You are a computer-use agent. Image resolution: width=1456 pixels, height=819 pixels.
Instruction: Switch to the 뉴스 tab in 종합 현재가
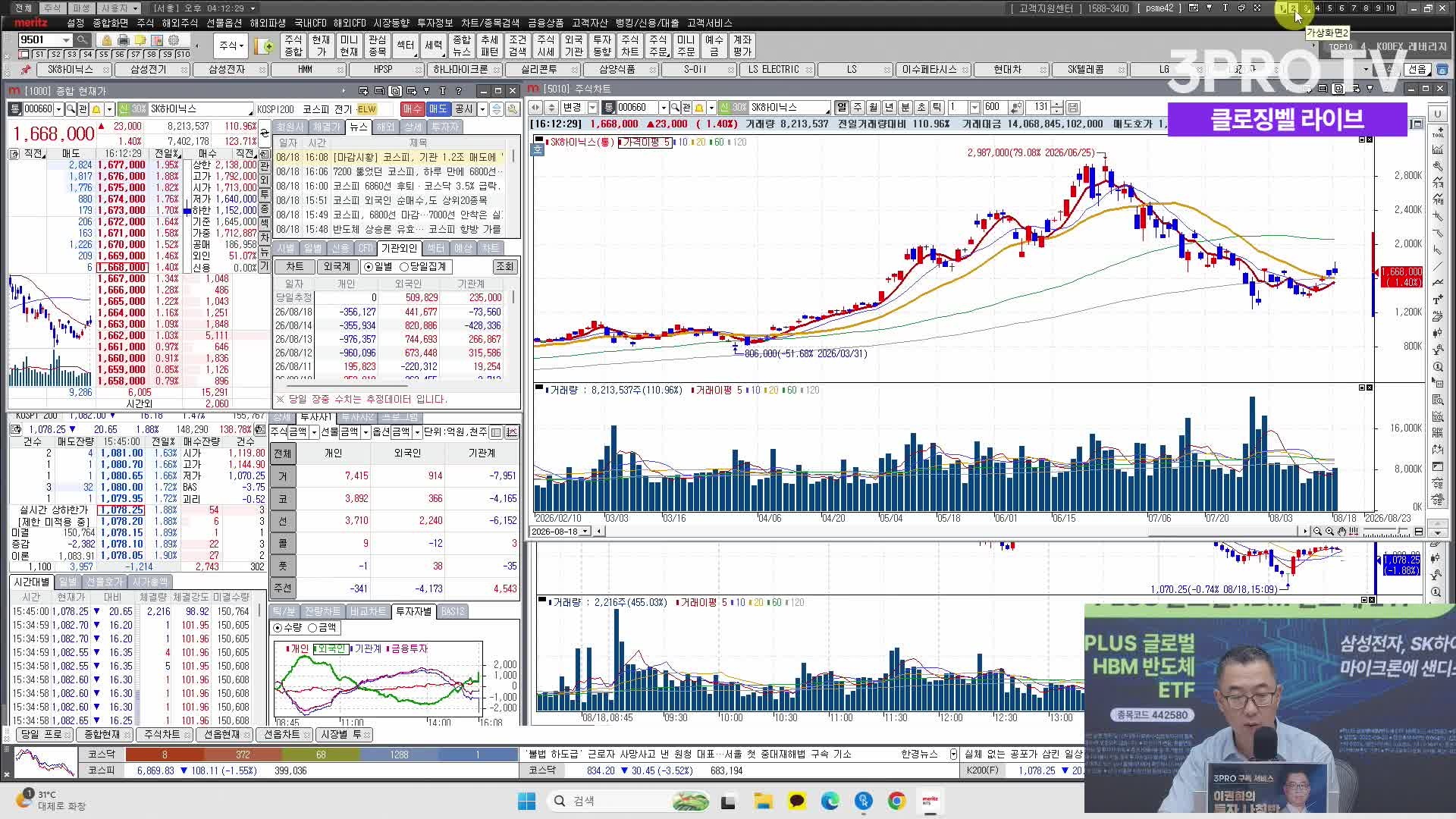point(358,127)
